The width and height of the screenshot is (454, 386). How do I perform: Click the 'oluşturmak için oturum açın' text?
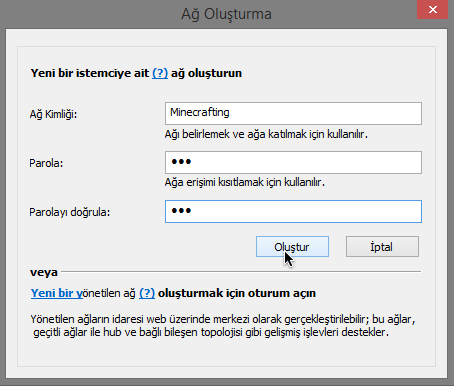[237, 293]
